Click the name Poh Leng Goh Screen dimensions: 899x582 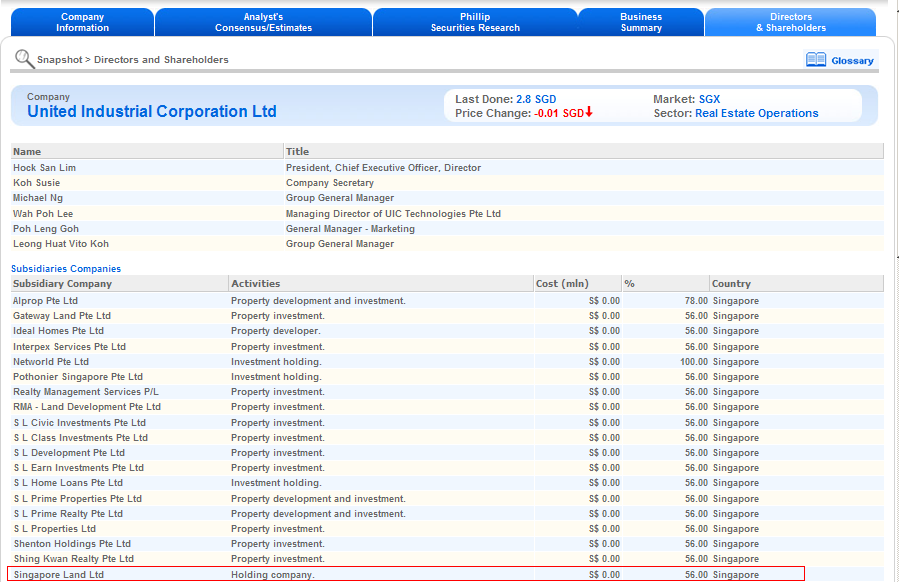pyautogui.click(x=46, y=229)
